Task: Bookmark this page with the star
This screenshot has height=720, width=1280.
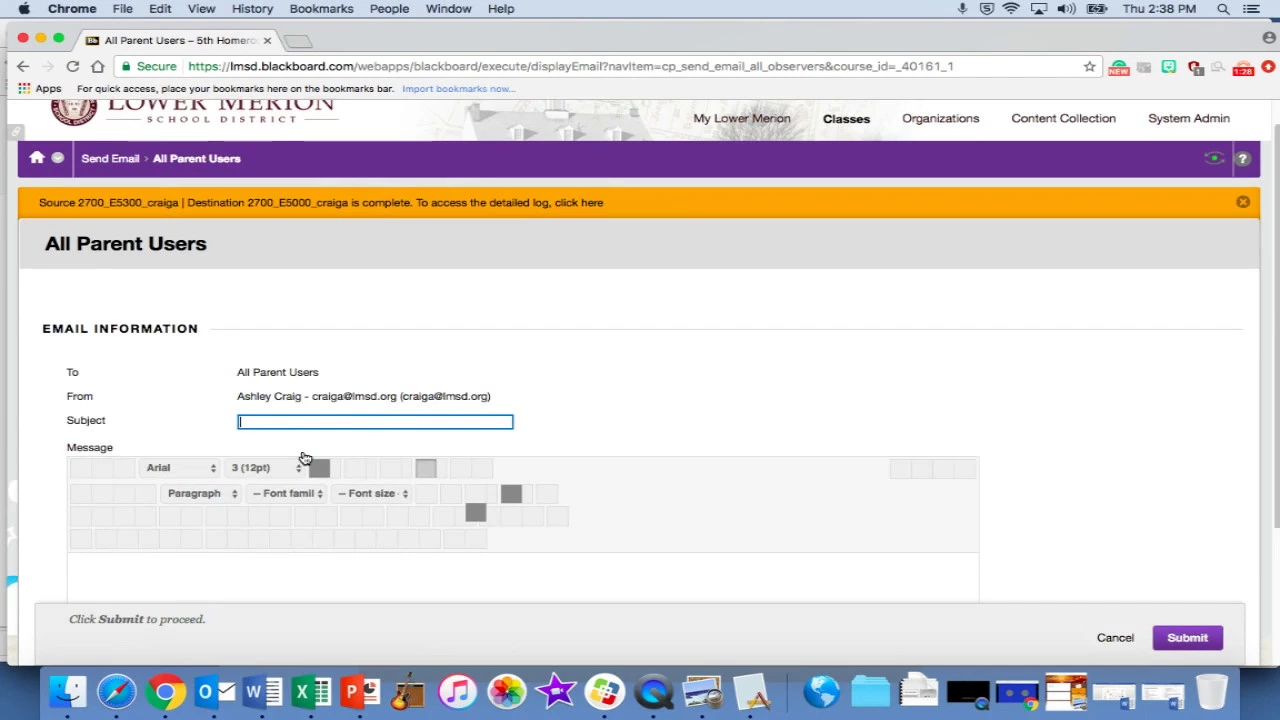Action: (1089, 66)
